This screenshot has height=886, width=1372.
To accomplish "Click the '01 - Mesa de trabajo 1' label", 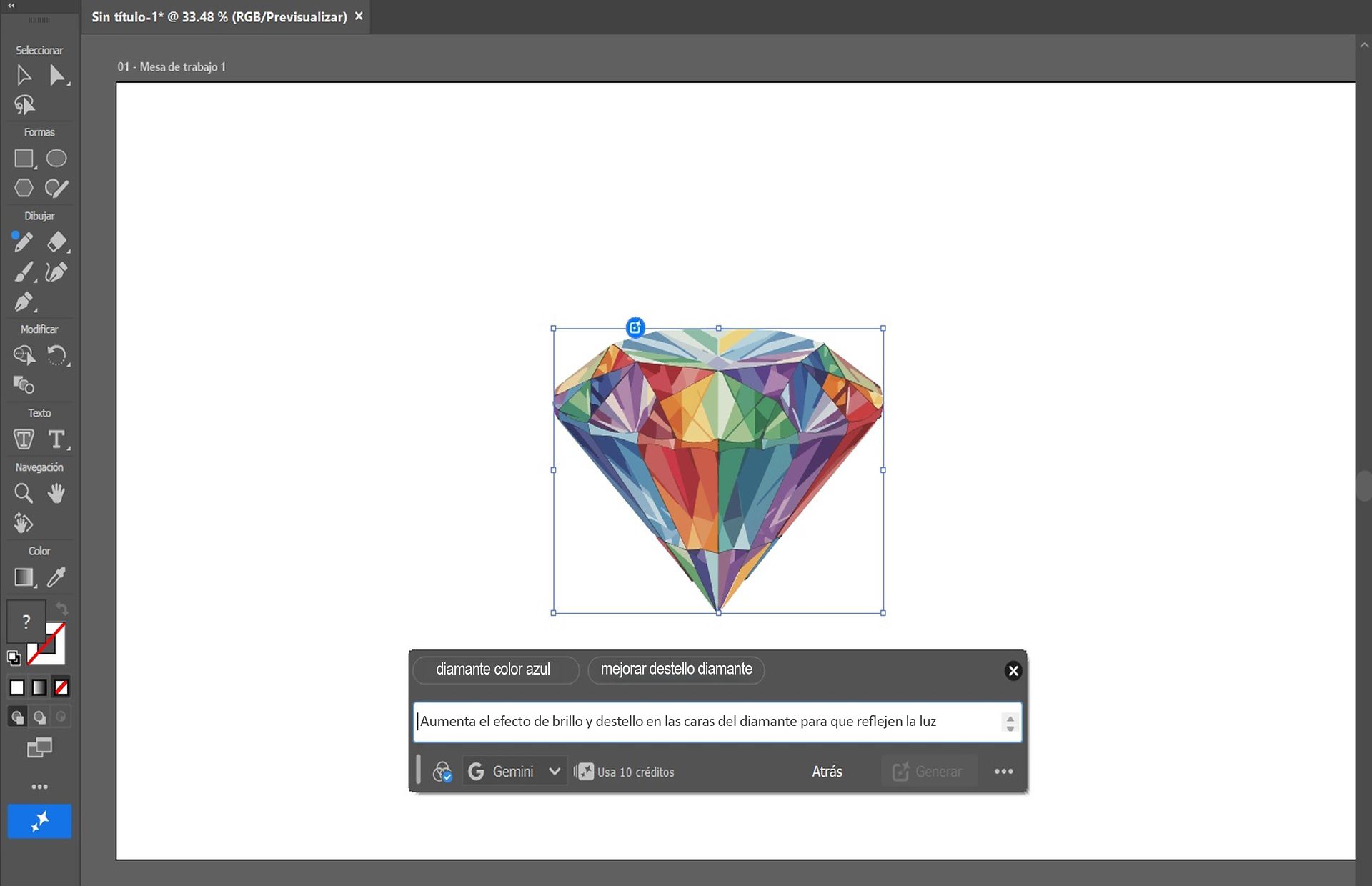I will click(x=171, y=66).
